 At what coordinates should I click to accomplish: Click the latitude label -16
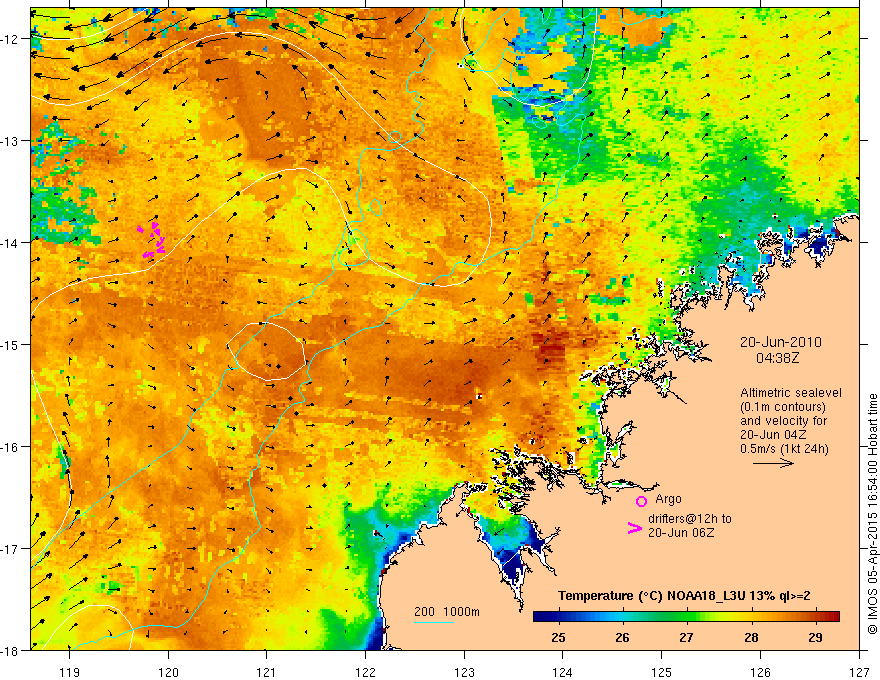pos(11,447)
